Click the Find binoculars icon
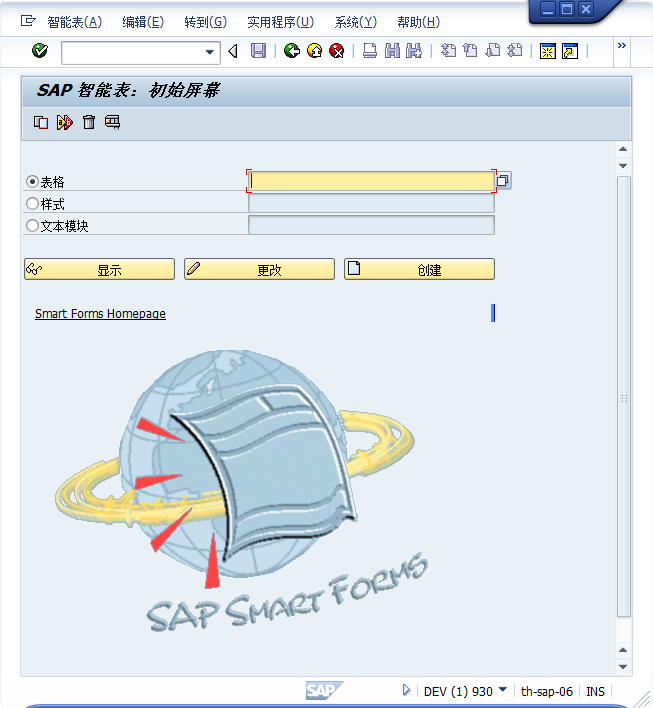The width and height of the screenshot is (653, 708). (x=392, y=51)
